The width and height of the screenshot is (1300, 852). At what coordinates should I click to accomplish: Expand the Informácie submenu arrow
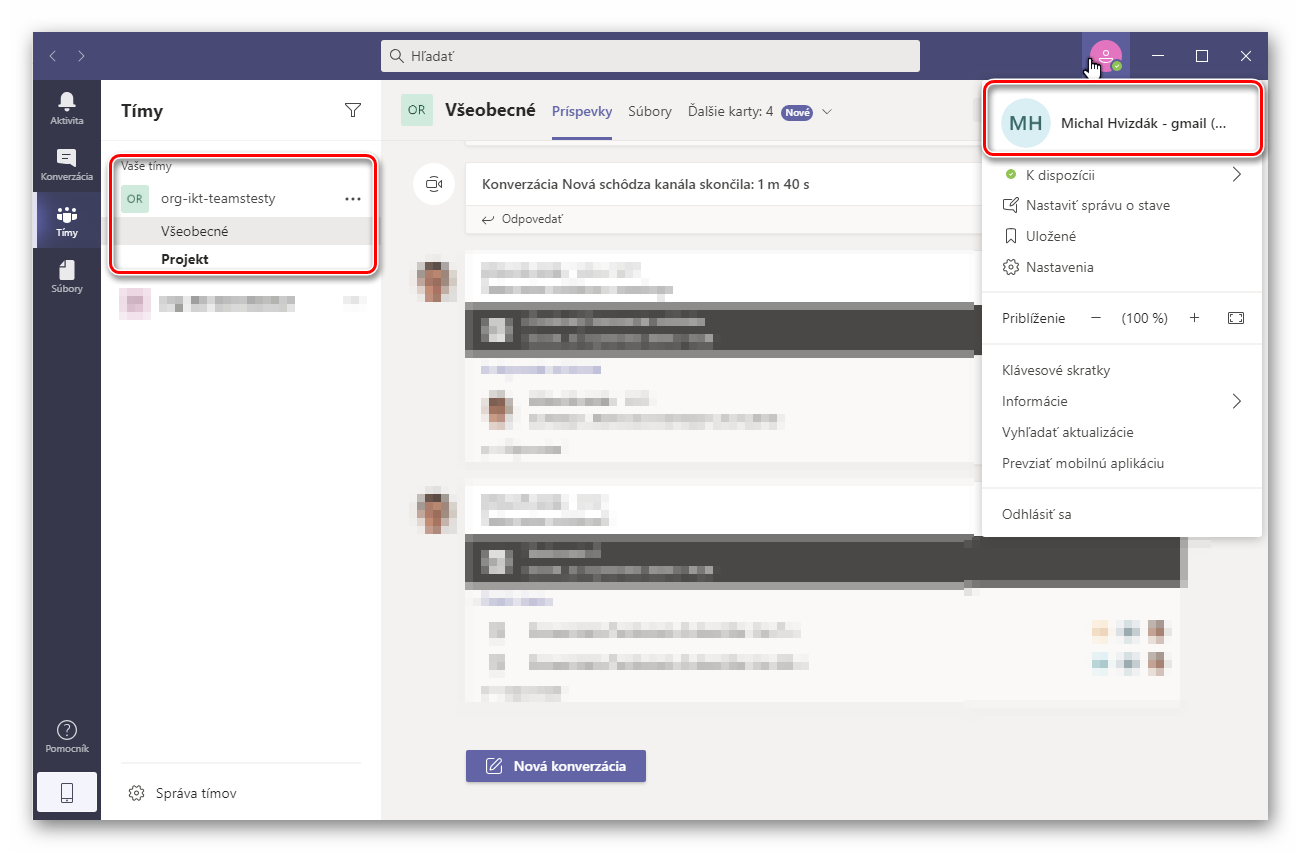pos(1236,401)
